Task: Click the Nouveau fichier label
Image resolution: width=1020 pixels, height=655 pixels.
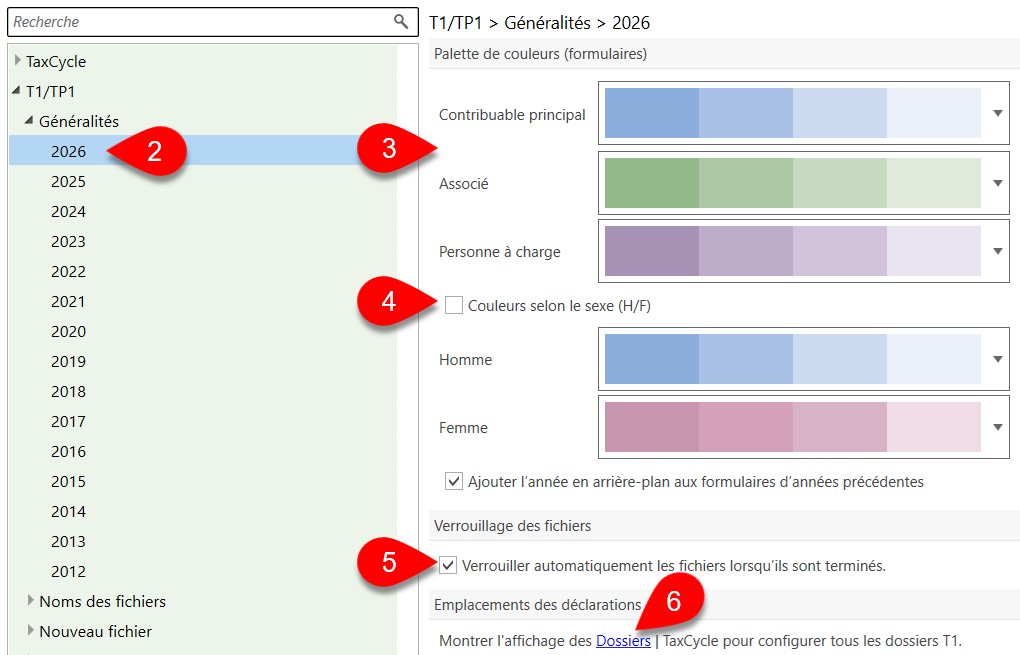Action: tap(96, 631)
